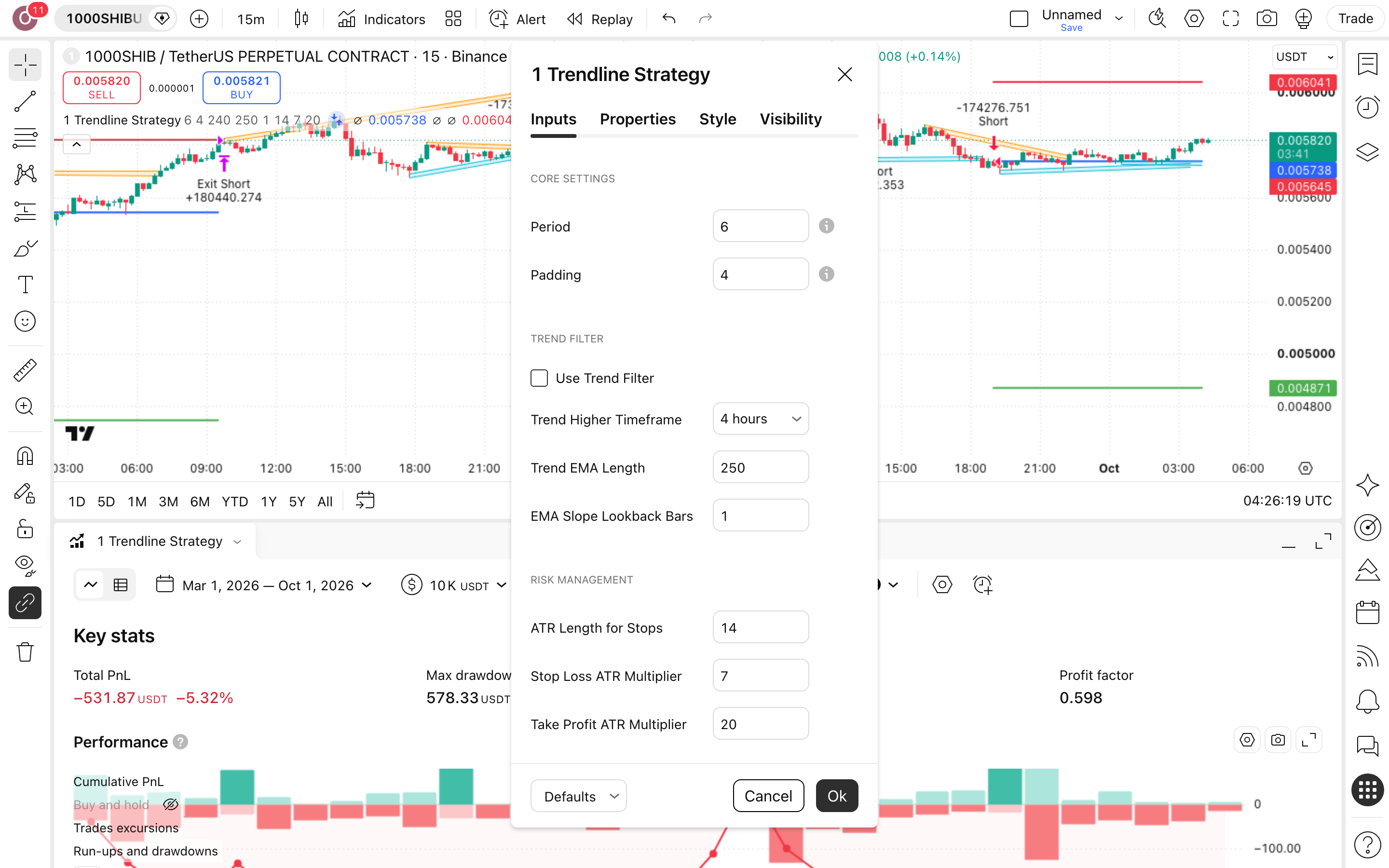Switch to the Style tab
This screenshot has height=868, width=1389.
tap(718, 119)
